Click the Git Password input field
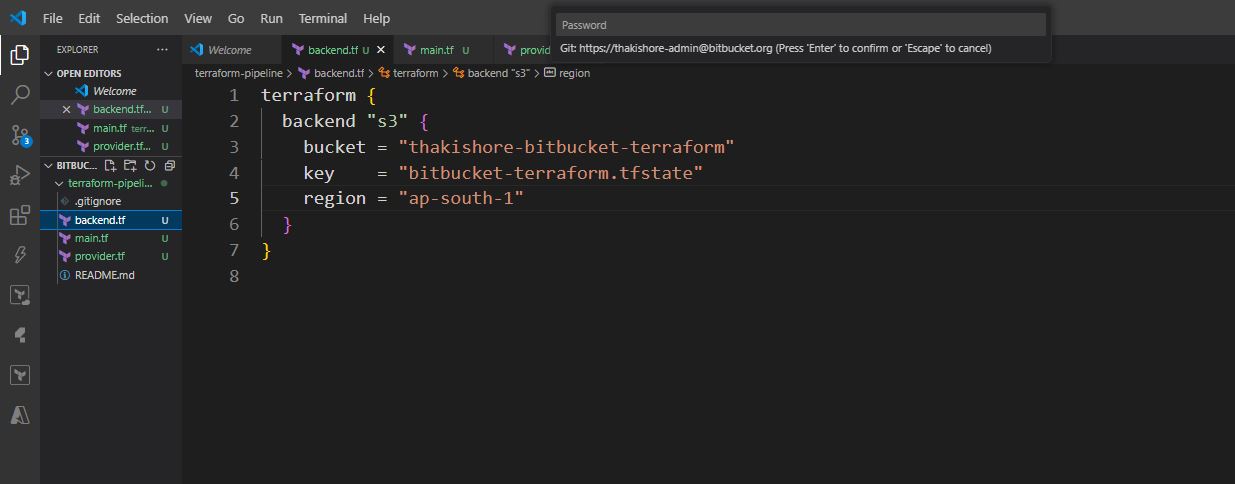This screenshot has width=1235, height=484. point(800,25)
